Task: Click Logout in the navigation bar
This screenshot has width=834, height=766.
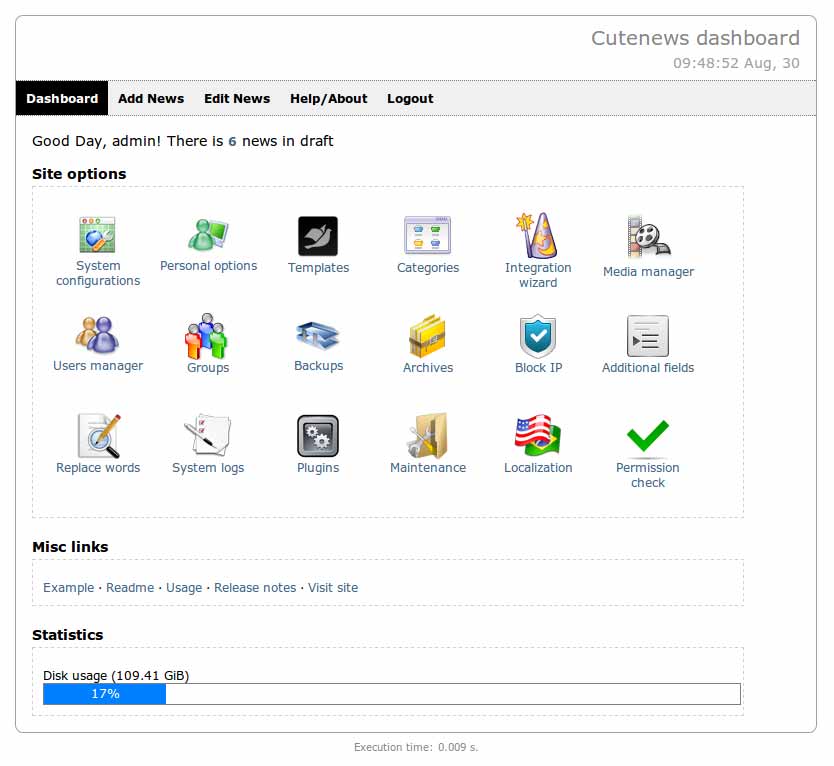Action: point(410,99)
